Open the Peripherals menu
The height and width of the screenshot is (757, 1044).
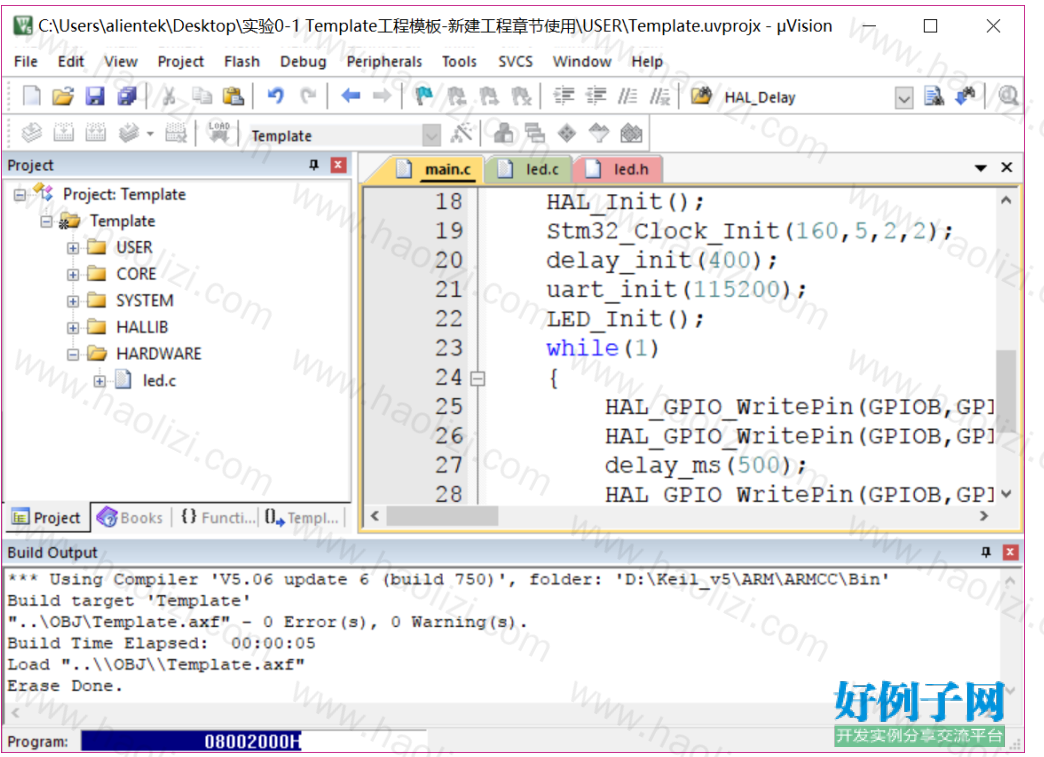coord(384,61)
